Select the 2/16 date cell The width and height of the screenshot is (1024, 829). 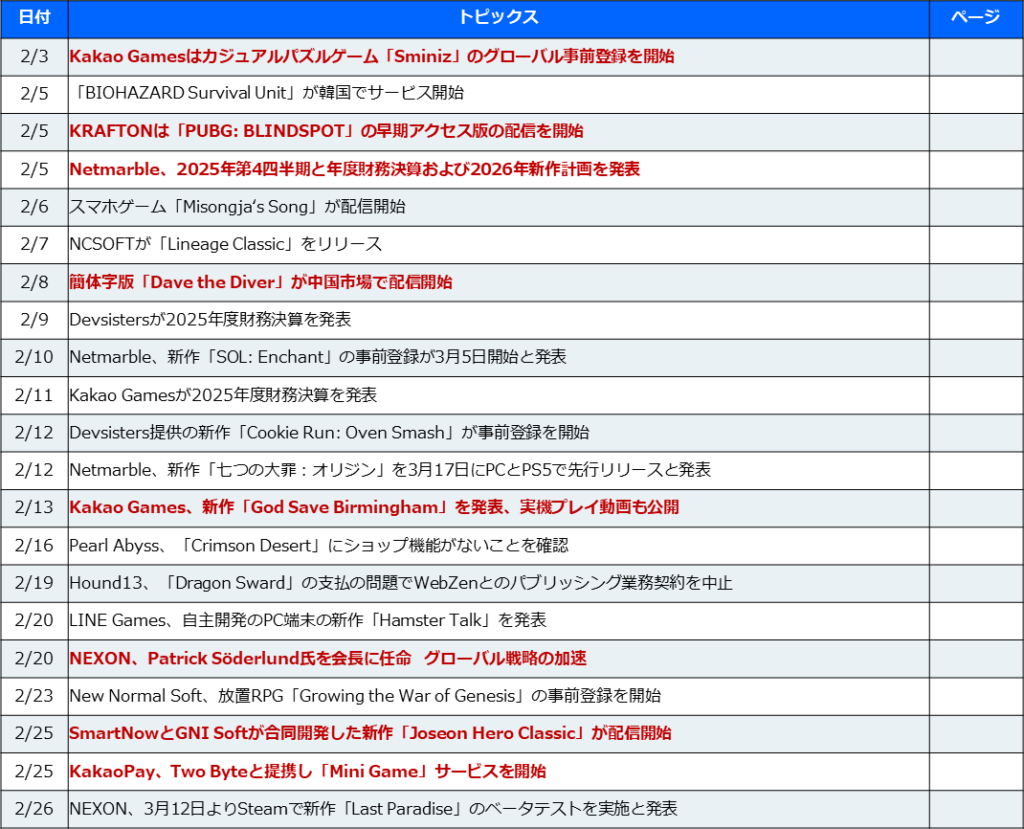pyautogui.click(x=34, y=545)
